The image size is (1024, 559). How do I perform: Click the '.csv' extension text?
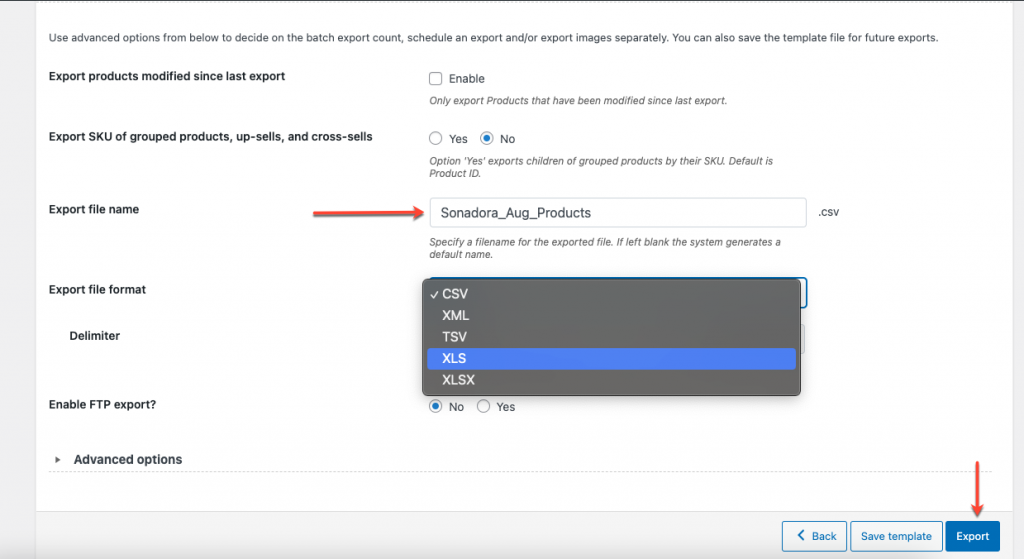pos(829,212)
